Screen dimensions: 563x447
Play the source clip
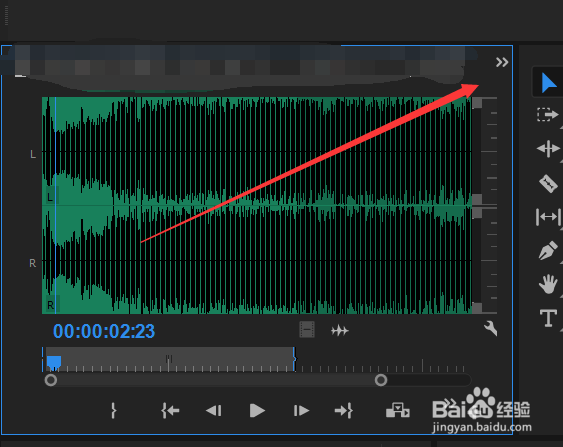tap(257, 410)
